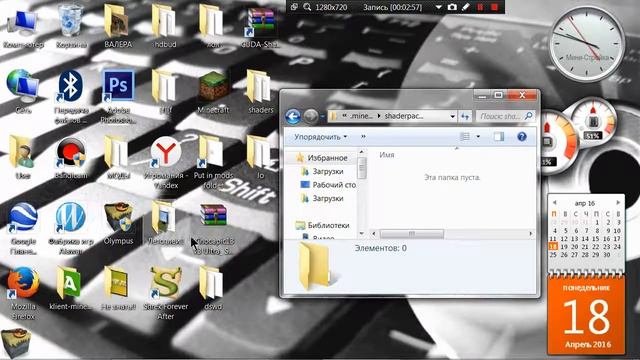Go to previous month in calendar gadget
The width and height of the screenshot is (640, 360).
click(x=554, y=202)
